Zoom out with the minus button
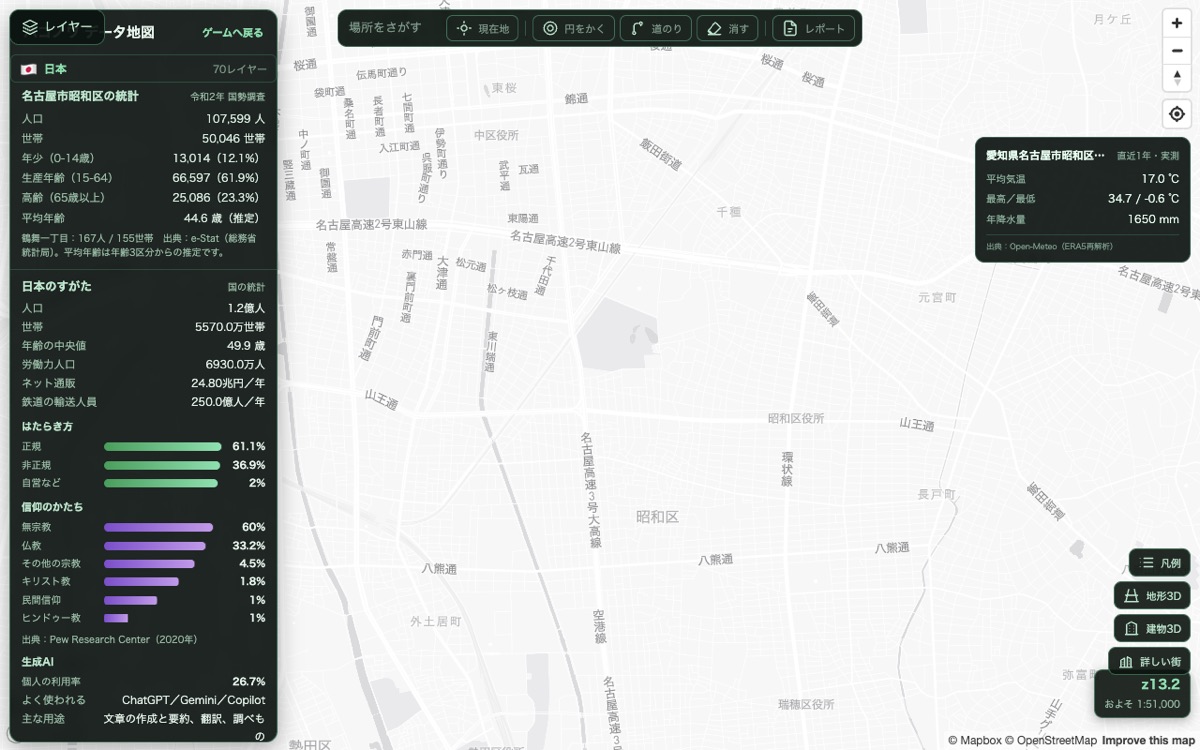The height and width of the screenshot is (750, 1200). click(1177, 51)
